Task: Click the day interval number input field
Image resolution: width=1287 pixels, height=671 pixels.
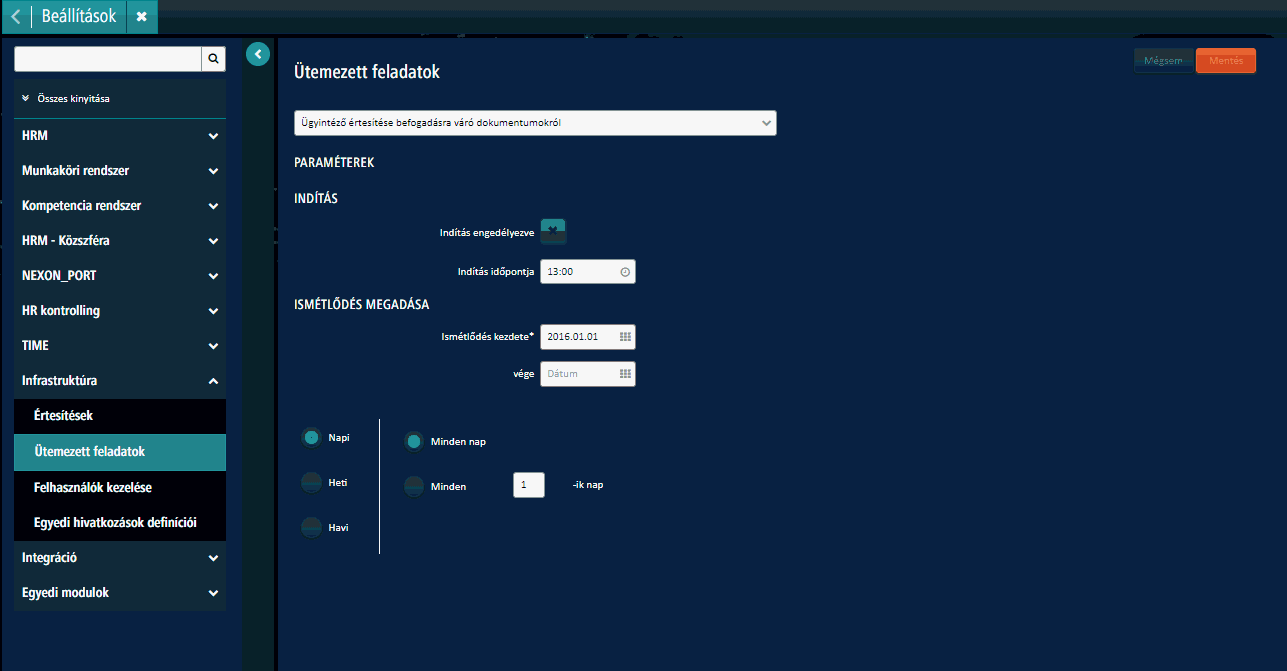Action: [x=528, y=485]
